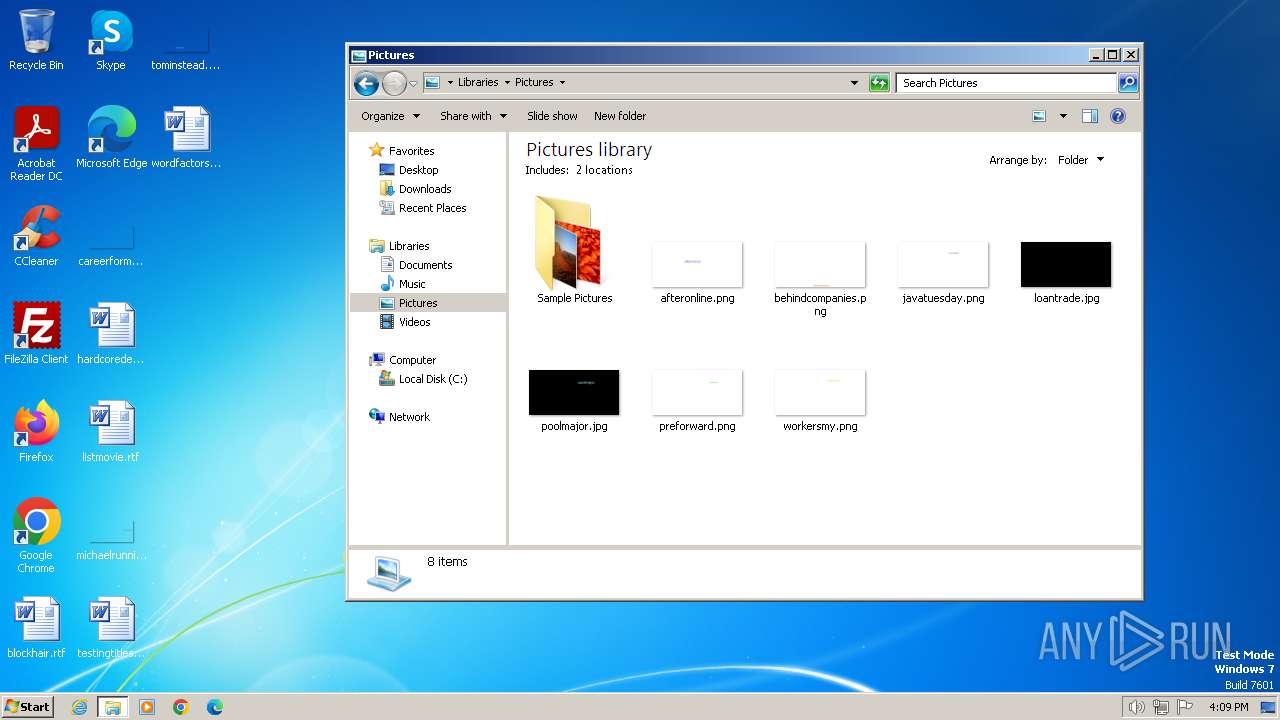Click the Forward navigation arrow in Explorer
This screenshot has height=720, width=1280.
pyautogui.click(x=395, y=83)
